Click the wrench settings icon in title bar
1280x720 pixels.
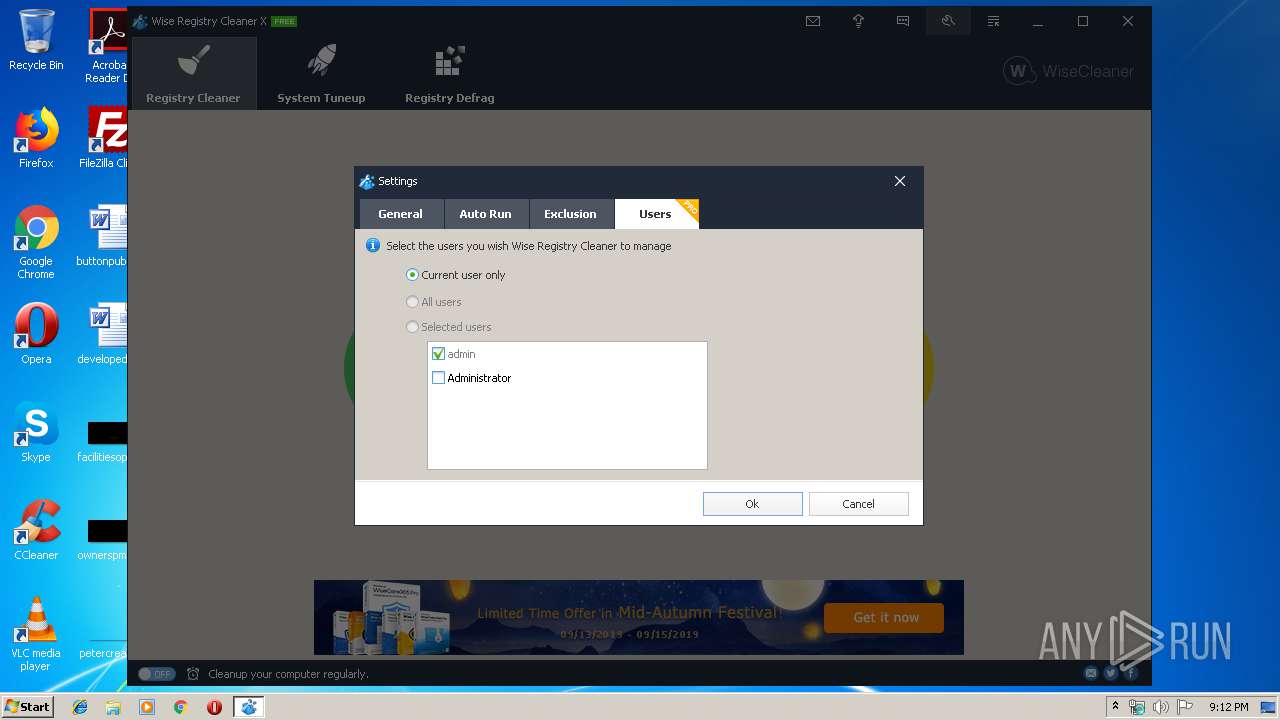click(948, 21)
